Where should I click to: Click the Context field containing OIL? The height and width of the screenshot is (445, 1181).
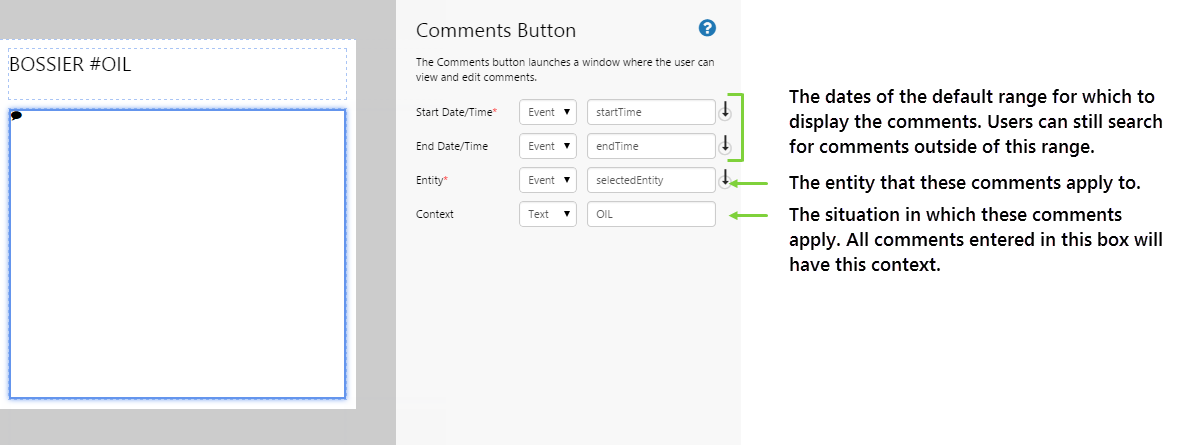click(x=651, y=214)
